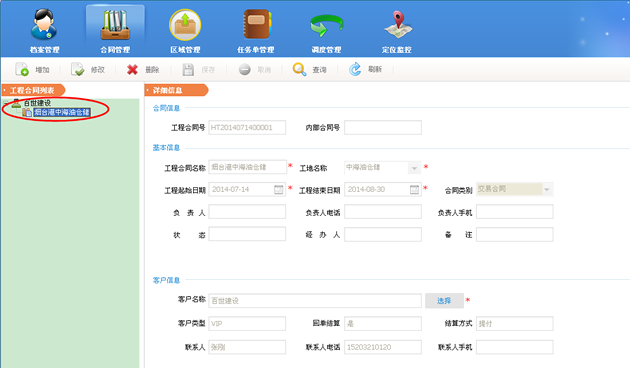The height and width of the screenshot is (368, 630).
Task: Open the 定位监控 map pin icon
Action: [x=397, y=24]
